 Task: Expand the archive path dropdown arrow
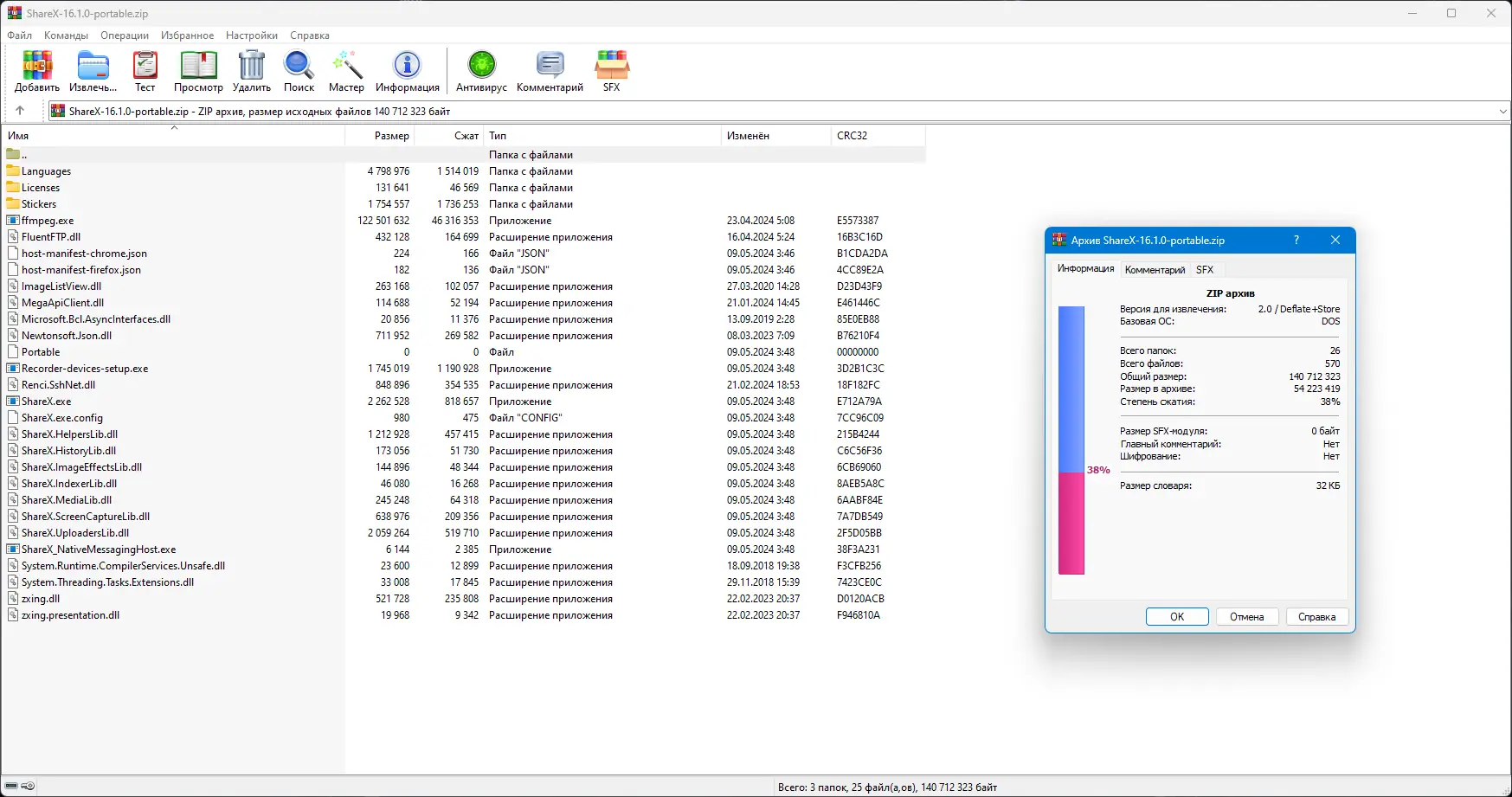(x=1502, y=111)
